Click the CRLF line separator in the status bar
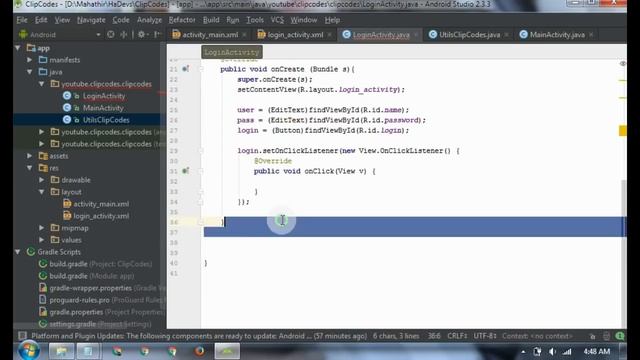 point(457,336)
